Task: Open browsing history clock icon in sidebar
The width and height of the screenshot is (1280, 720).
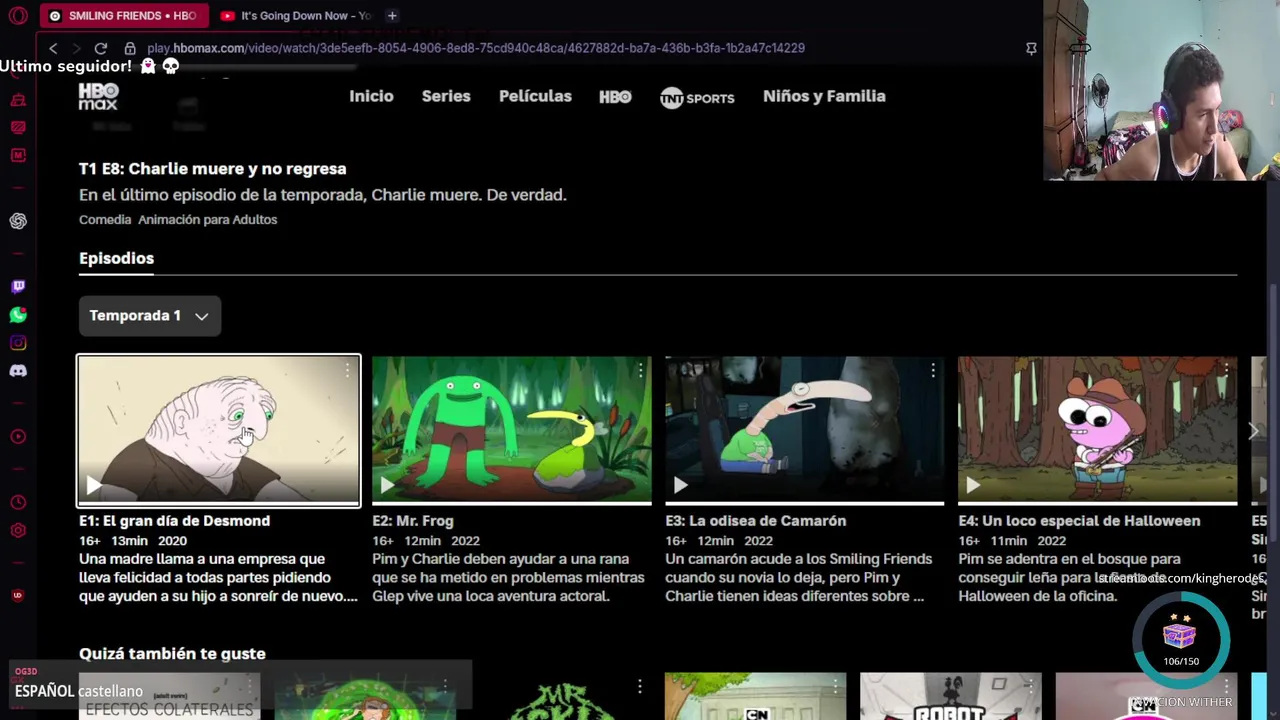Action: pyautogui.click(x=18, y=503)
